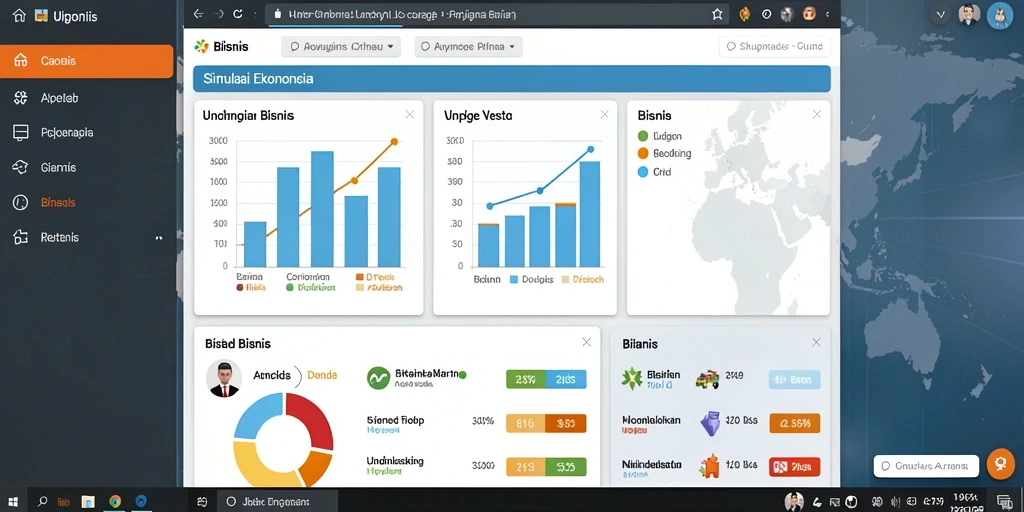Expand the Rertenis more-options dots

159,238
